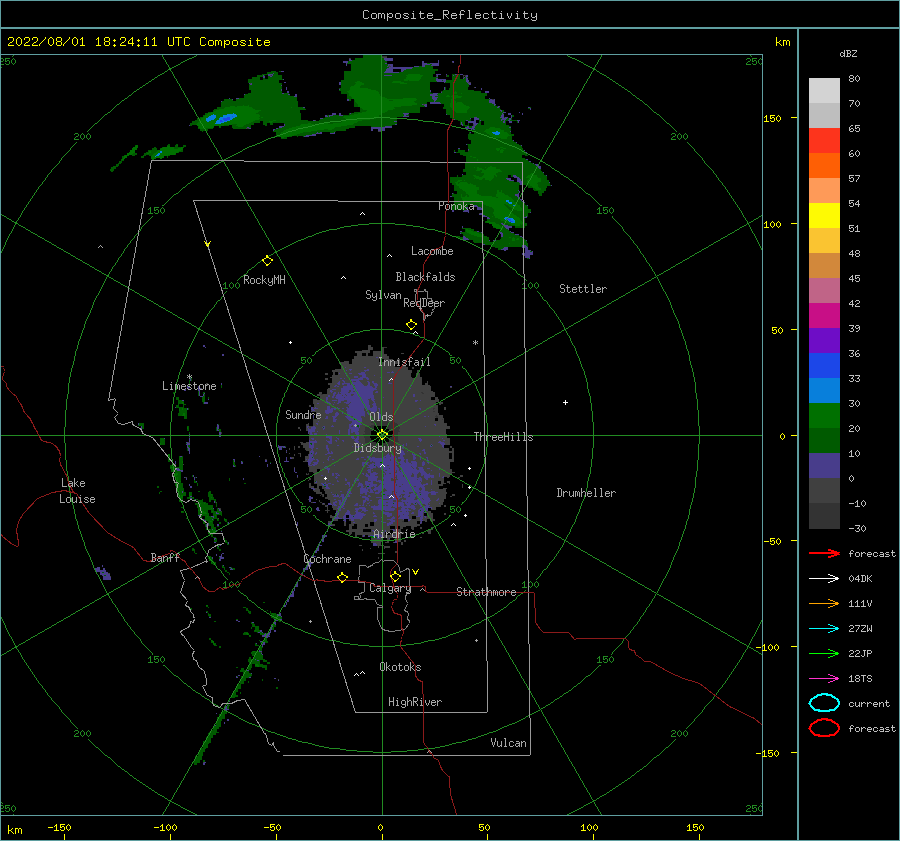This screenshot has width=900, height=841.
Task: Click the Limestone label
Action: click(189, 386)
